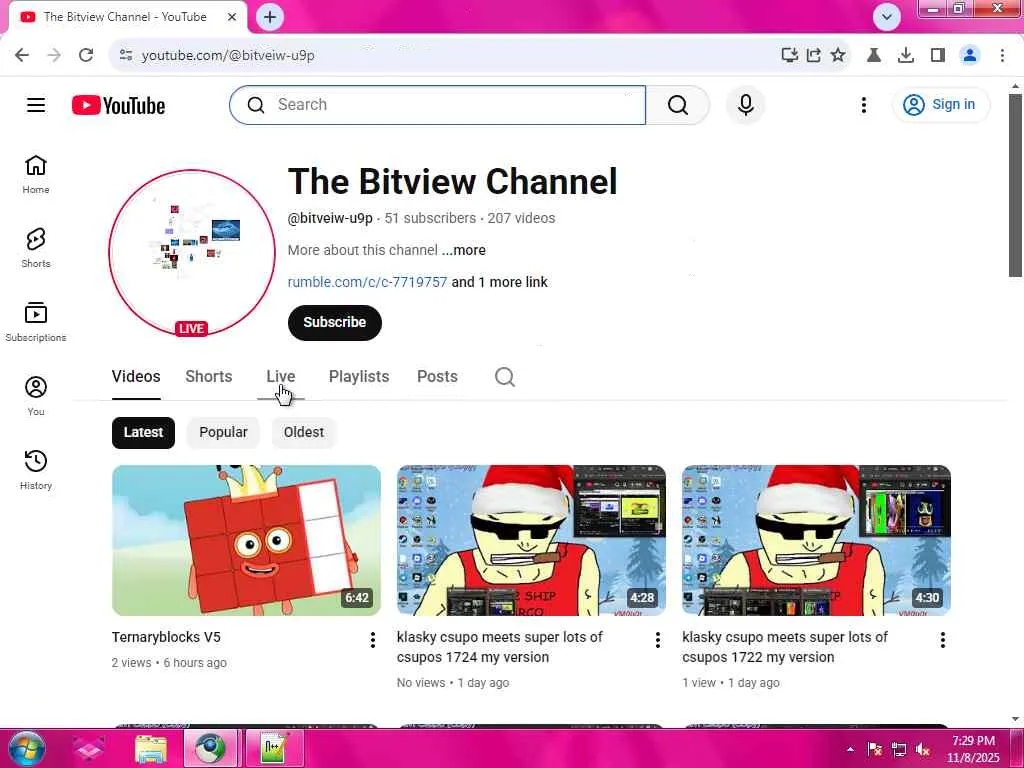1024x768 pixels.
Task: Select the Latest filter chip
Action: (144, 432)
